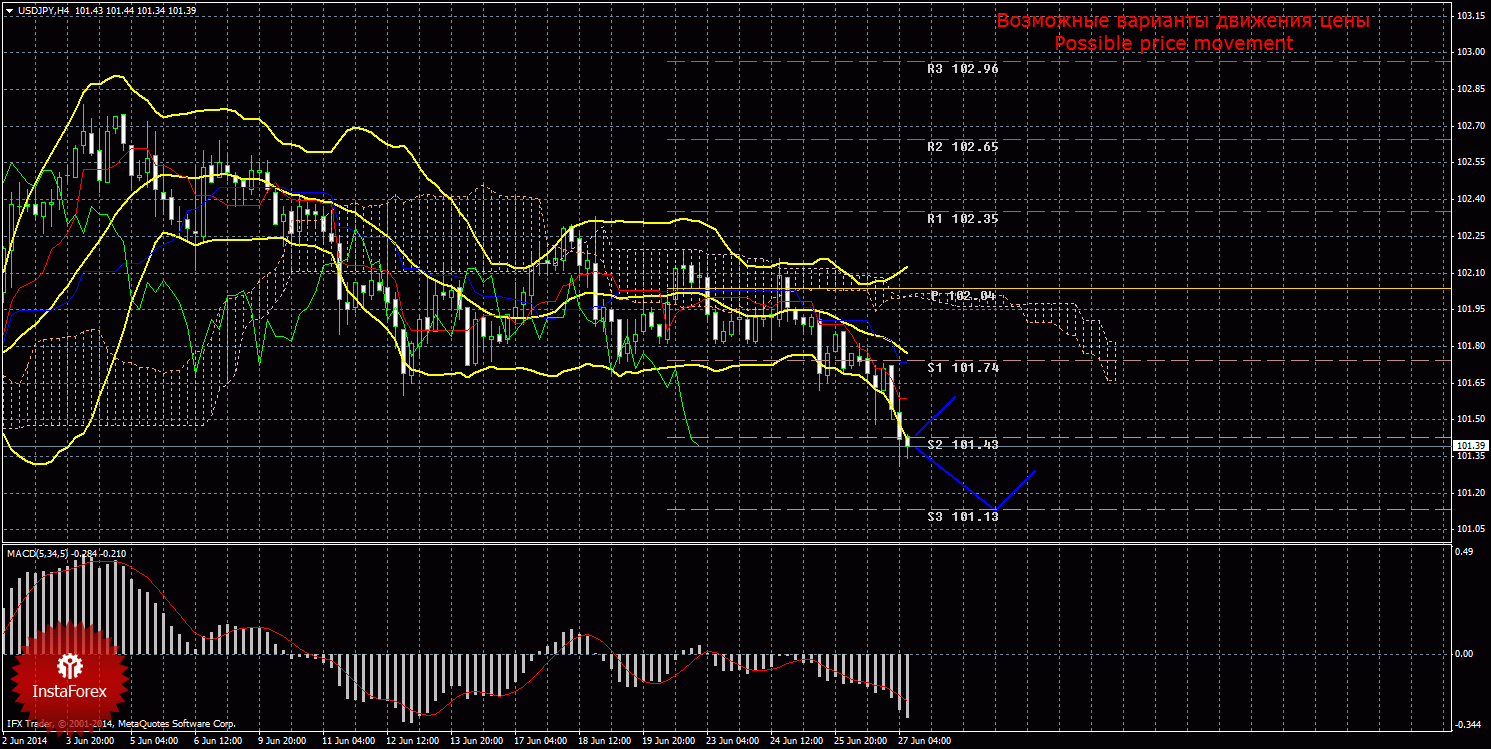Click the '3 Jun 20:00' time label
Image resolution: width=1491 pixels, height=749 pixels.
(x=90, y=741)
